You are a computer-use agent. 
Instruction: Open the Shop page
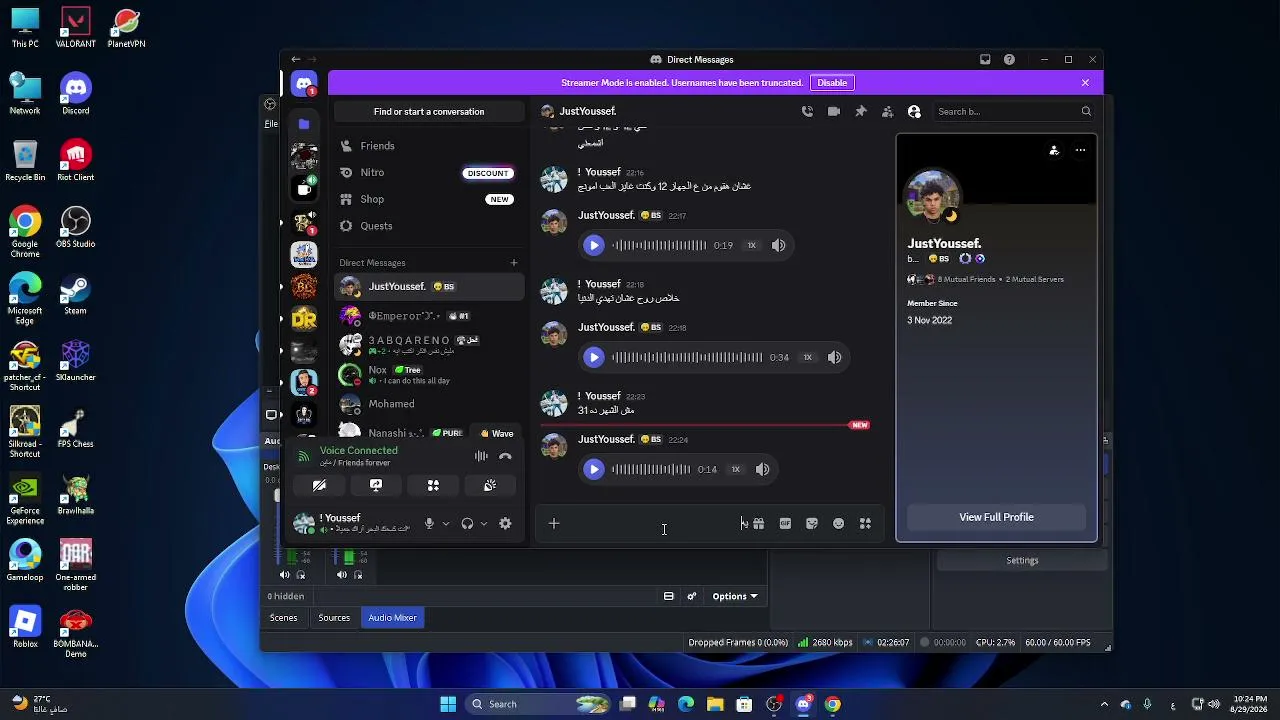click(x=429, y=199)
